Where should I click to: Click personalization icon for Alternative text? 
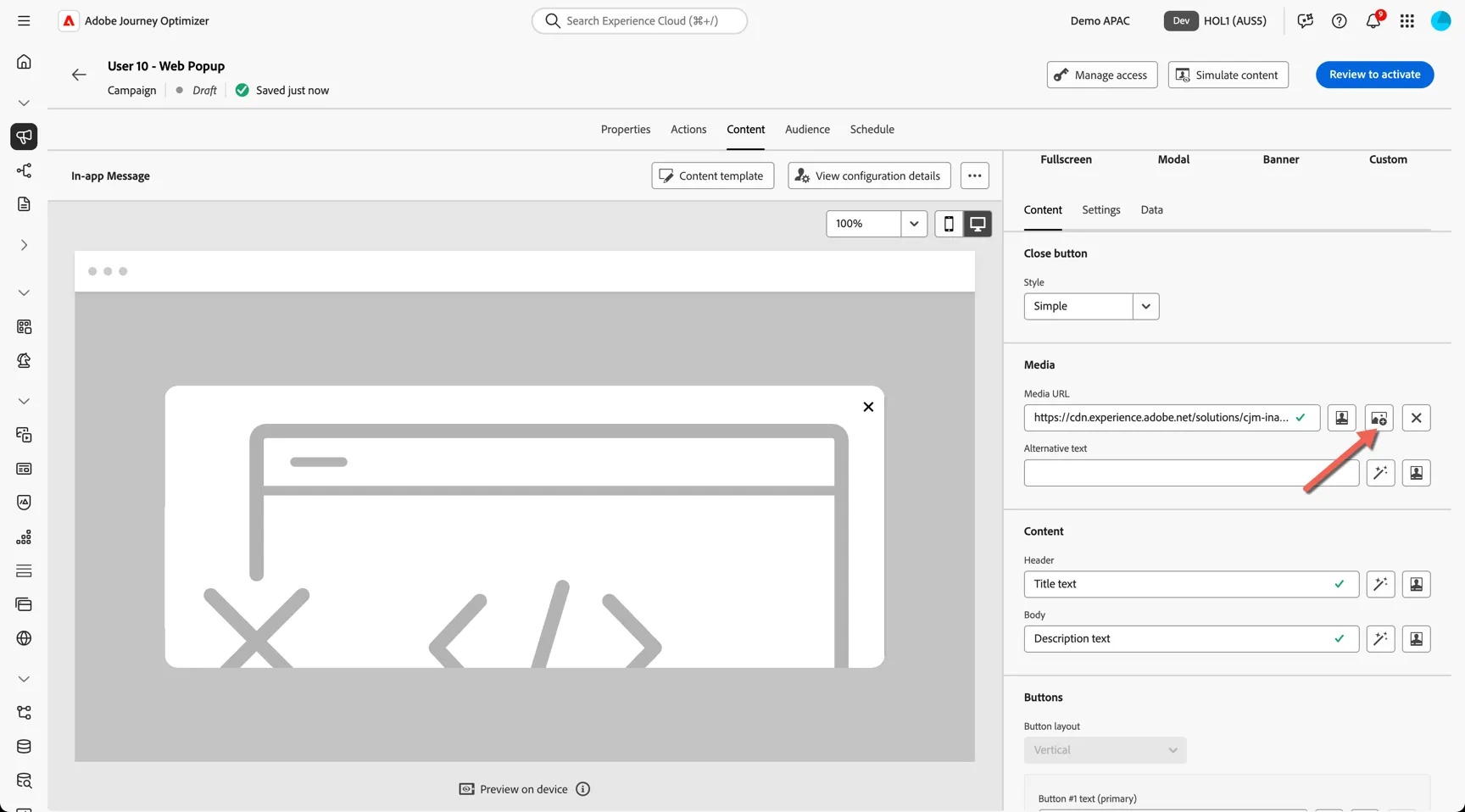(x=1416, y=473)
